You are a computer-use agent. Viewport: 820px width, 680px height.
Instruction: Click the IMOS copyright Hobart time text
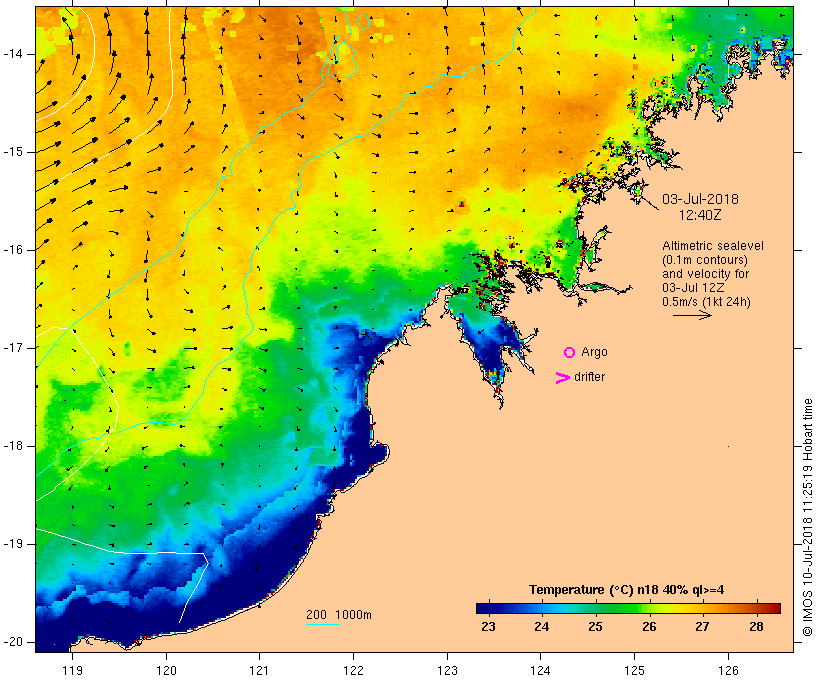click(807, 517)
